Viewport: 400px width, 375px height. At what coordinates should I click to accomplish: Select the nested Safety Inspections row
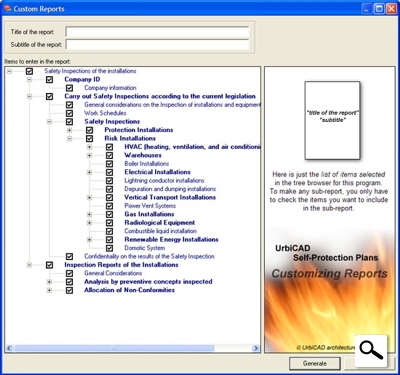pyautogui.click(x=112, y=122)
